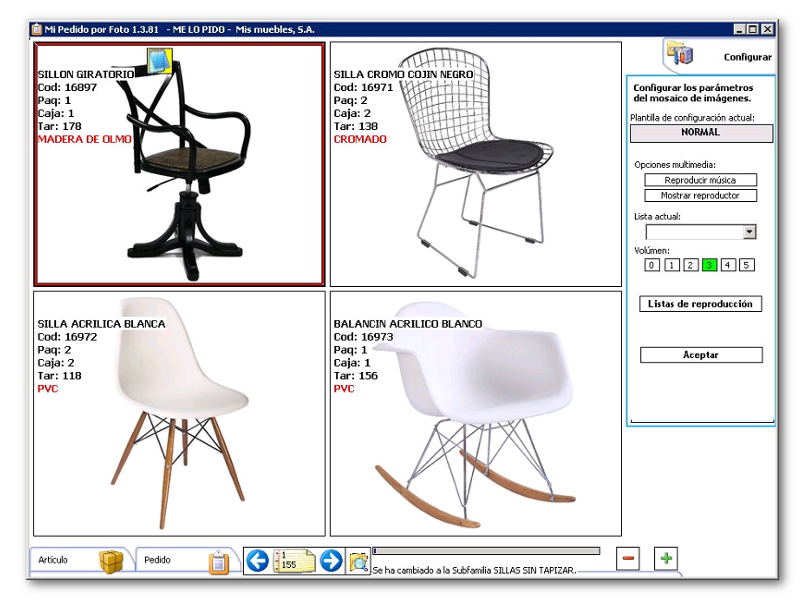800x600 pixels.
Task: Set volume level to 0
Action: click(x=652, y=265)
